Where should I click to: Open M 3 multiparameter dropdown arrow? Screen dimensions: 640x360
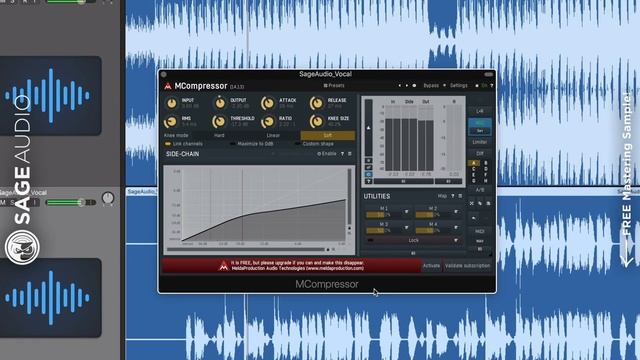[x=407, y=228]
